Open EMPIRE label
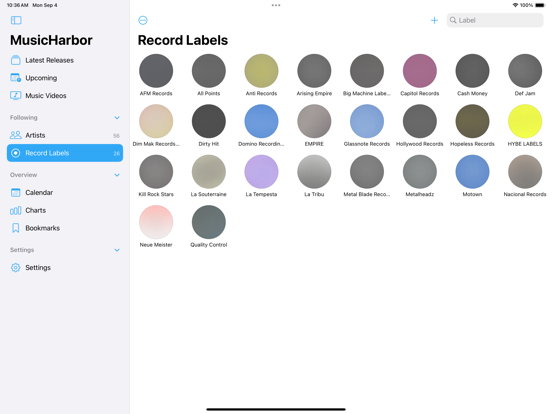 tap(314, 121)
